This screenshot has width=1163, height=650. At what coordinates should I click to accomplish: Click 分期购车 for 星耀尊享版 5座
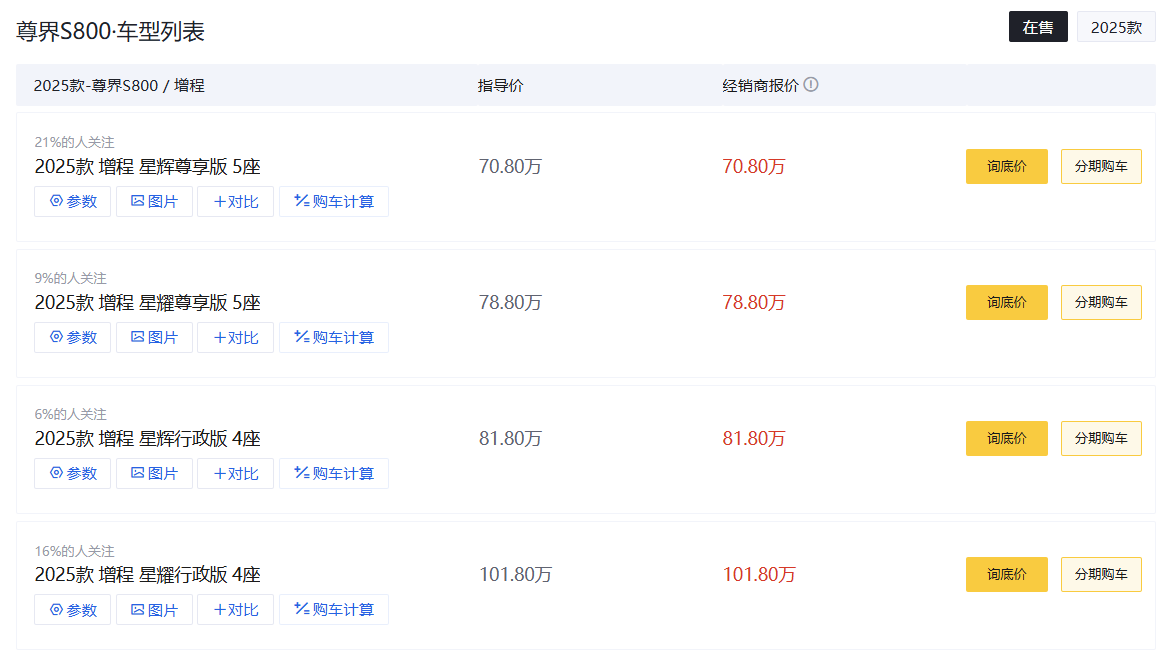coord(1101,303)
